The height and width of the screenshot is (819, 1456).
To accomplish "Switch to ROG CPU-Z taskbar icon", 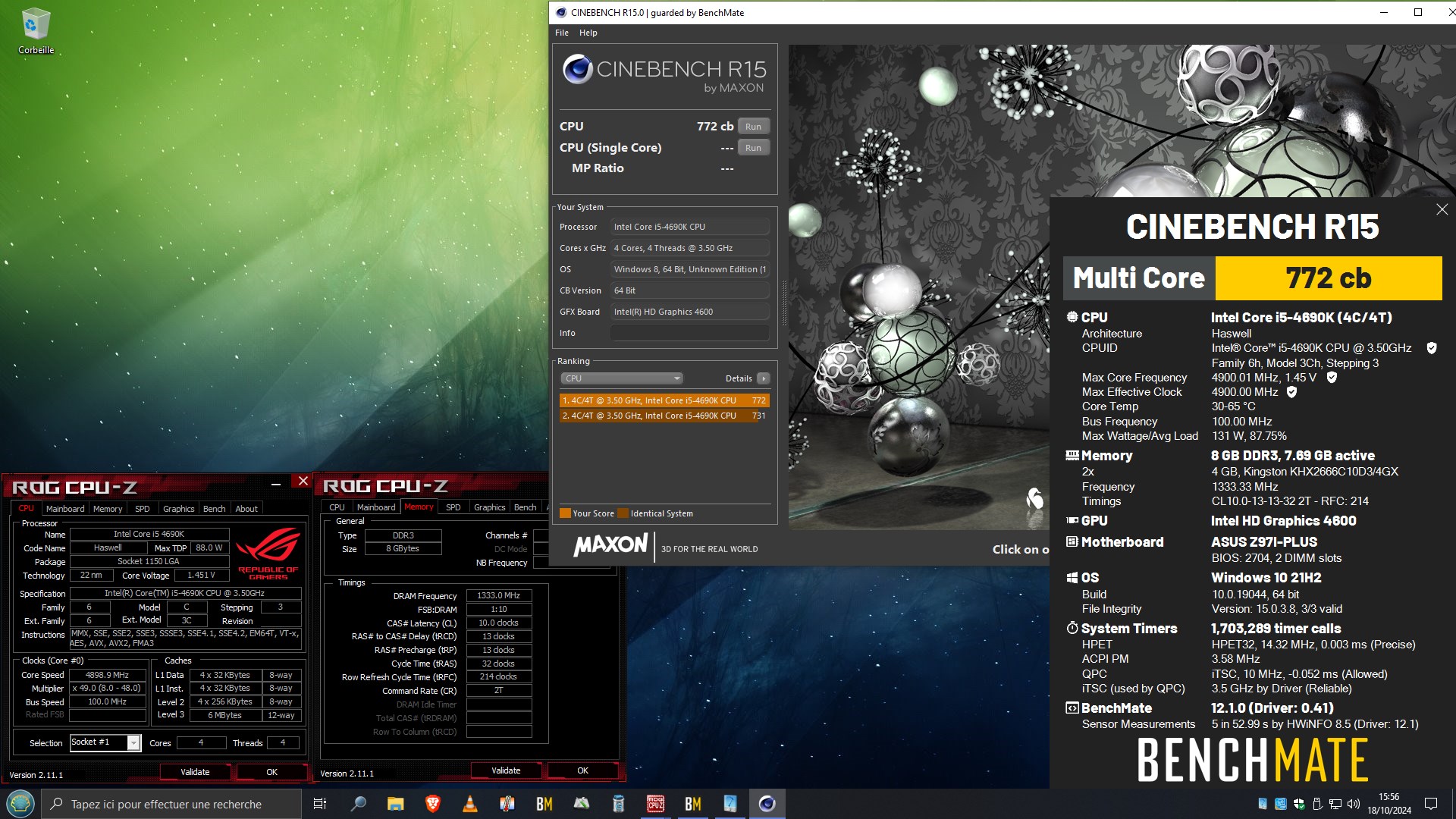I will (655, 804).
